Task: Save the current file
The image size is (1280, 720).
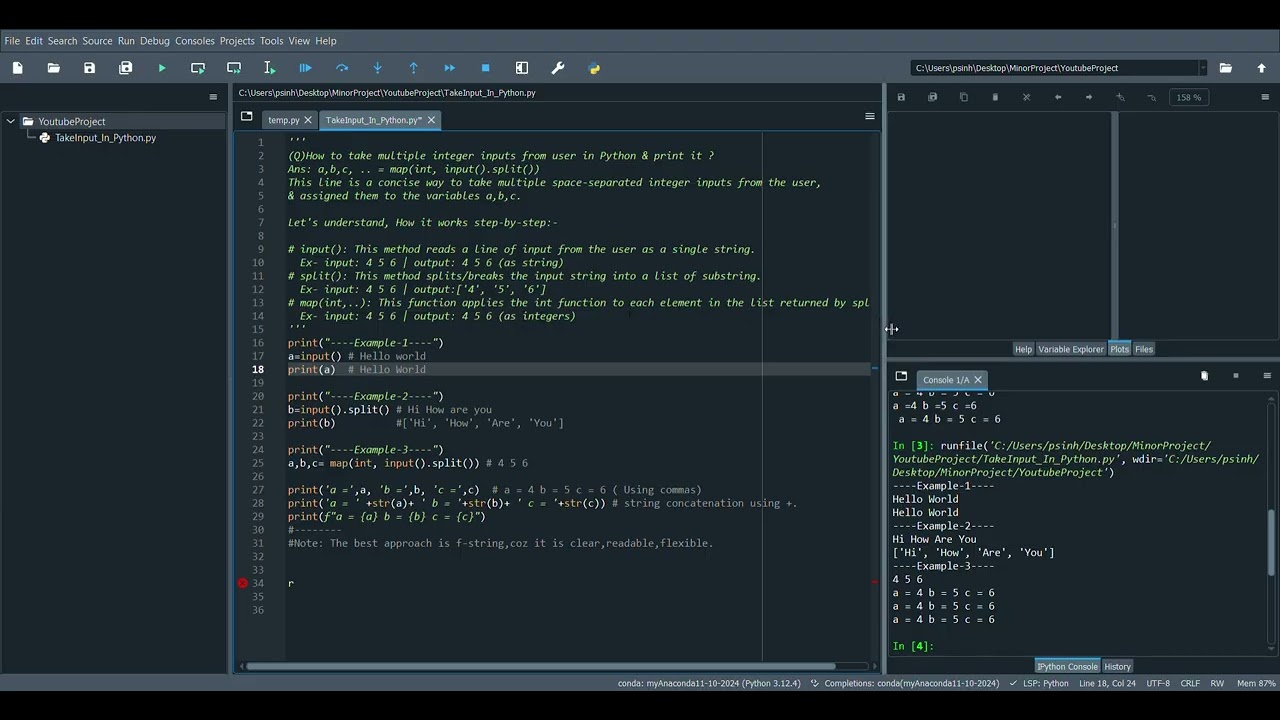Action: click(90, 68)
